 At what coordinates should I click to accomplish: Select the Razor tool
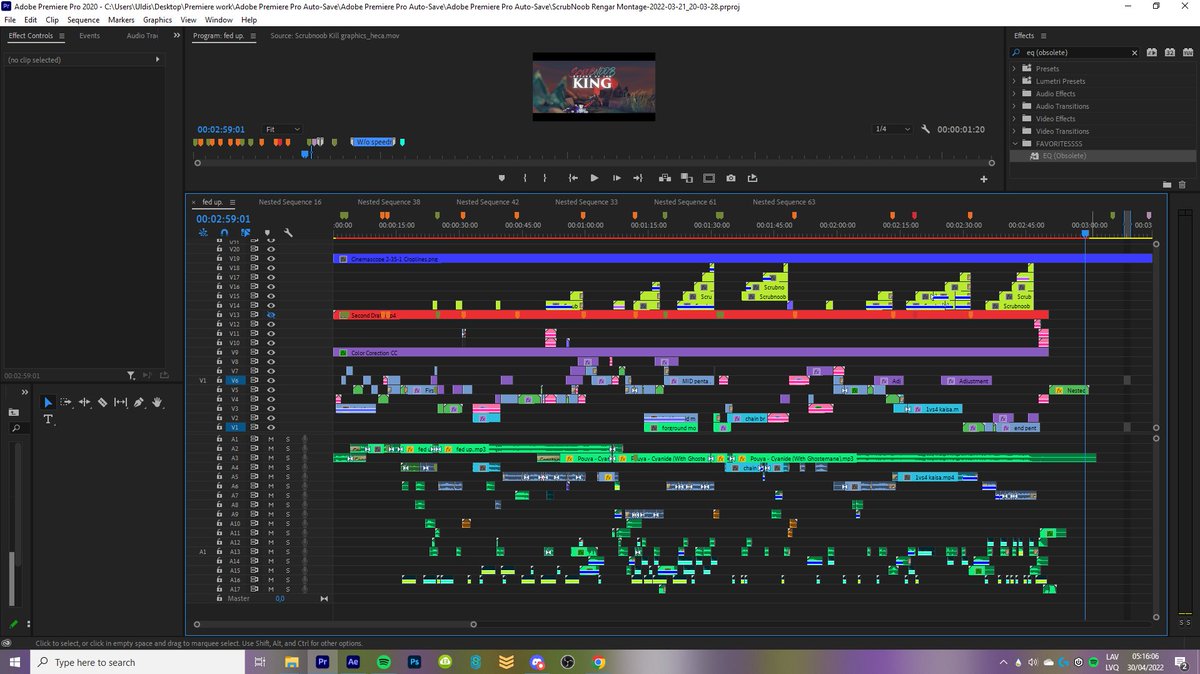coord(104,402)
